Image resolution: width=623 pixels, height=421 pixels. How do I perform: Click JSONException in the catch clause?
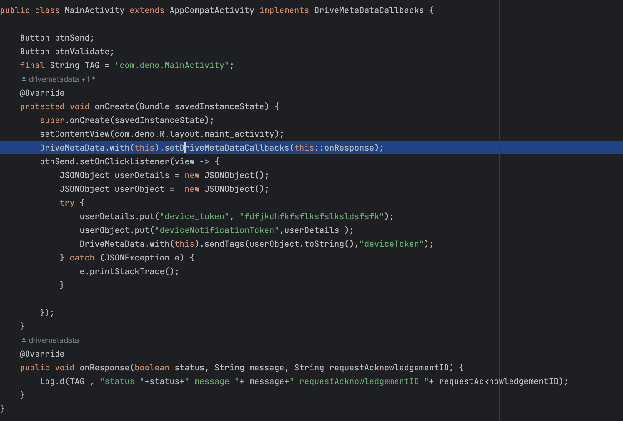[x=137, y=257]
